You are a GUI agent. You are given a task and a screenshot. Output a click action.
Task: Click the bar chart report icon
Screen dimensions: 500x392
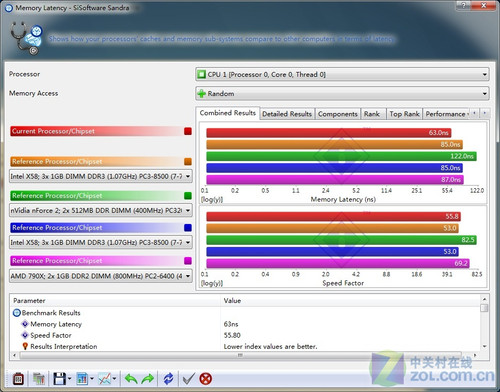[82, 379]
